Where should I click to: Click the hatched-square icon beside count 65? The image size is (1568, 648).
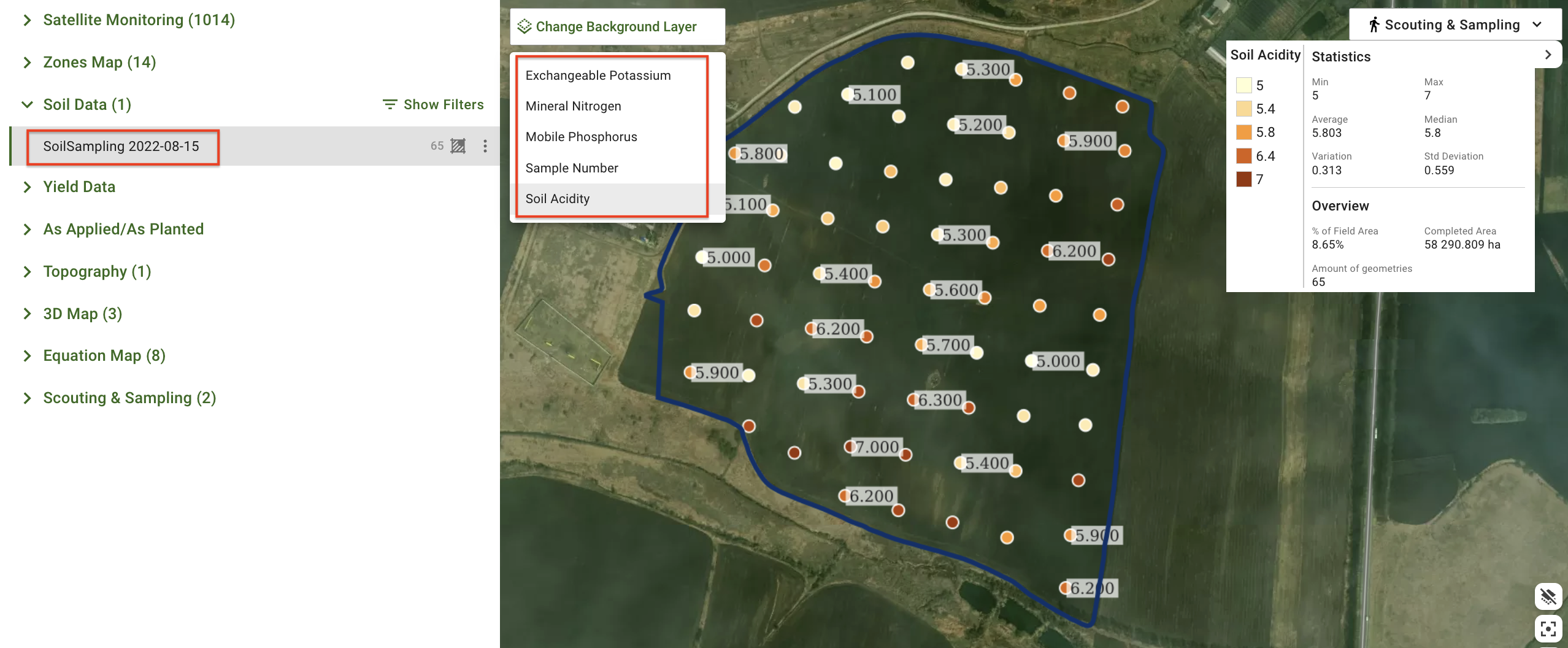458,146
